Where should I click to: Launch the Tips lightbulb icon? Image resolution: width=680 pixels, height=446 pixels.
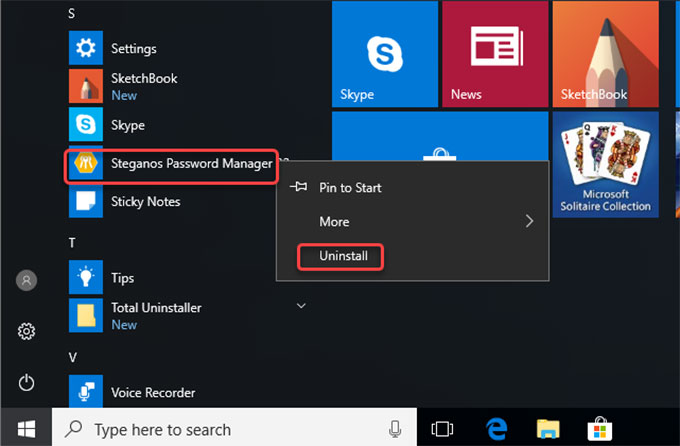(86, 277)
